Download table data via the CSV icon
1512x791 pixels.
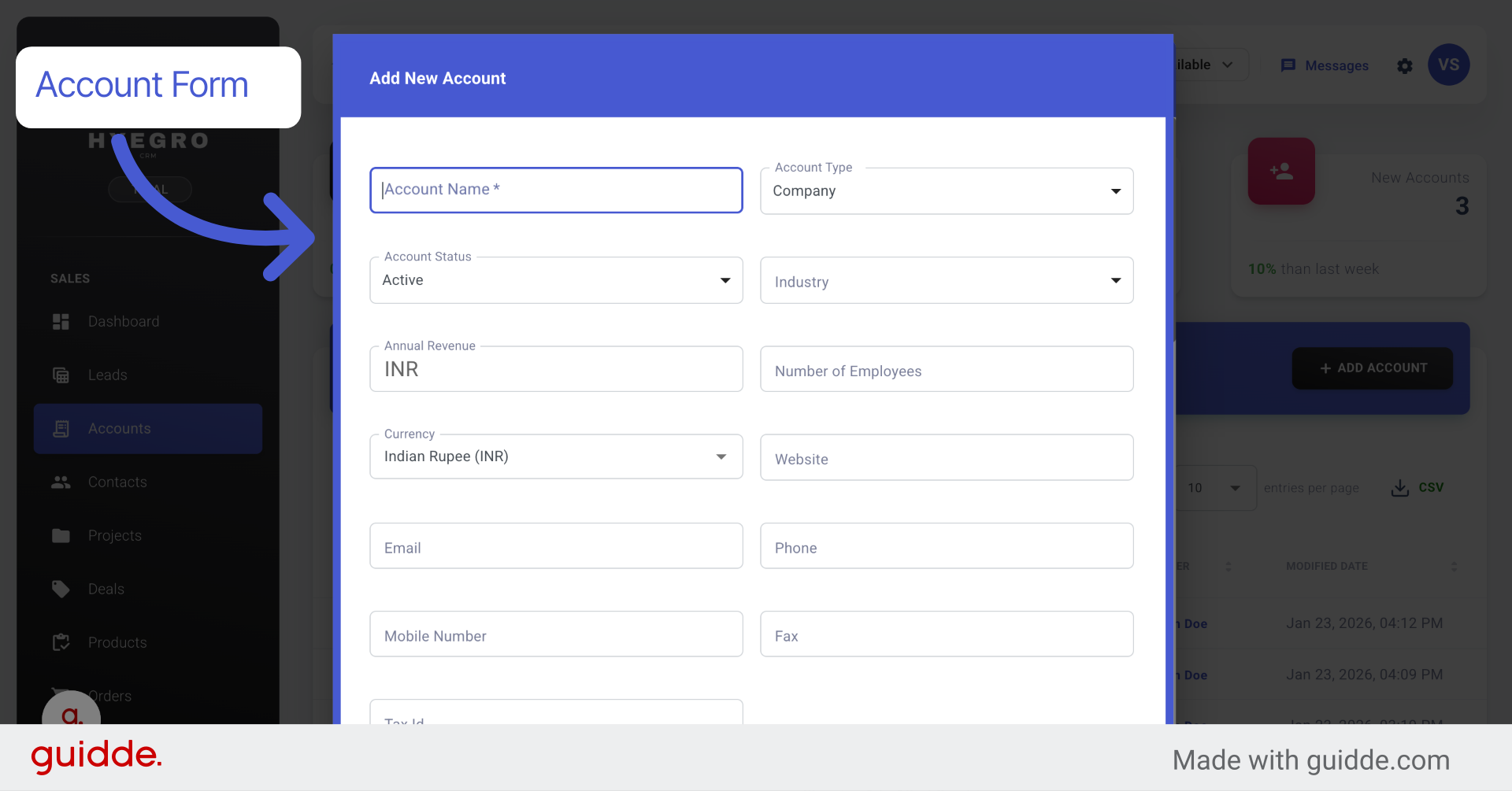tap(1399, 487)
